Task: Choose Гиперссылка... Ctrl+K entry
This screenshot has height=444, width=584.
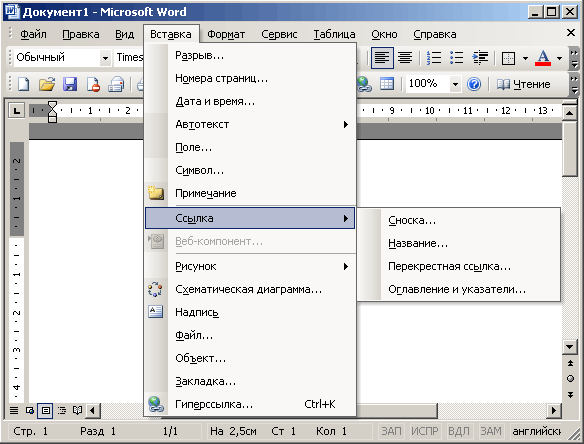Action: [x=250, y=404]
